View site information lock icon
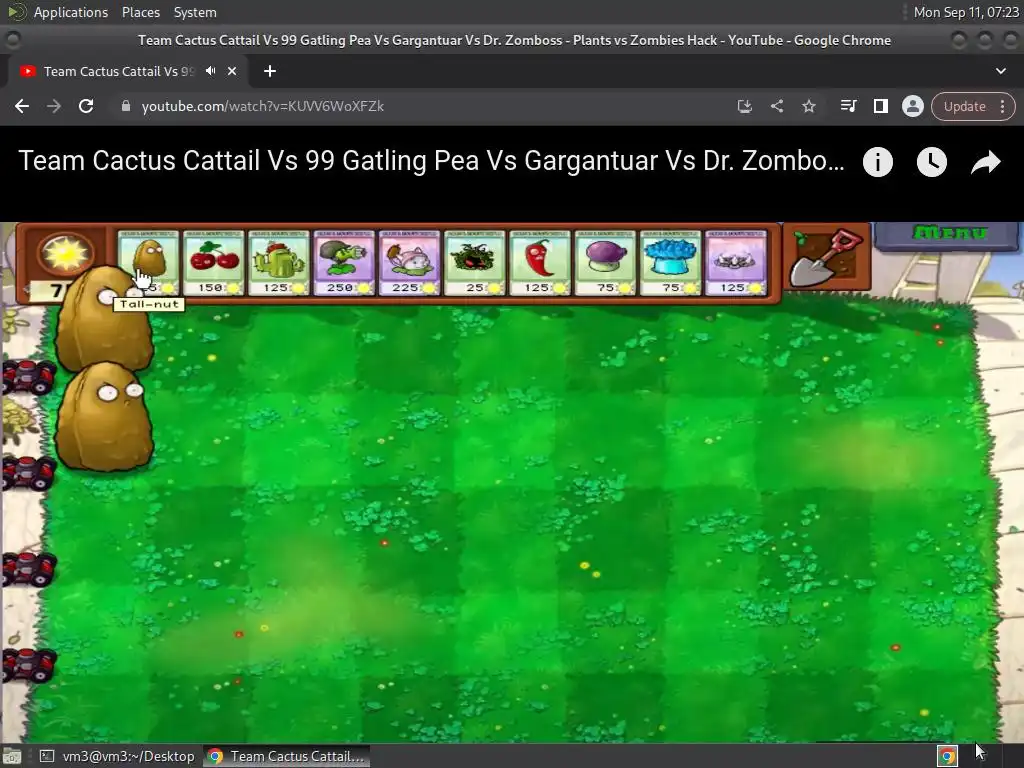Viewport: 1024px width, 768px height. pyautogui.click(x=126, y=106)
